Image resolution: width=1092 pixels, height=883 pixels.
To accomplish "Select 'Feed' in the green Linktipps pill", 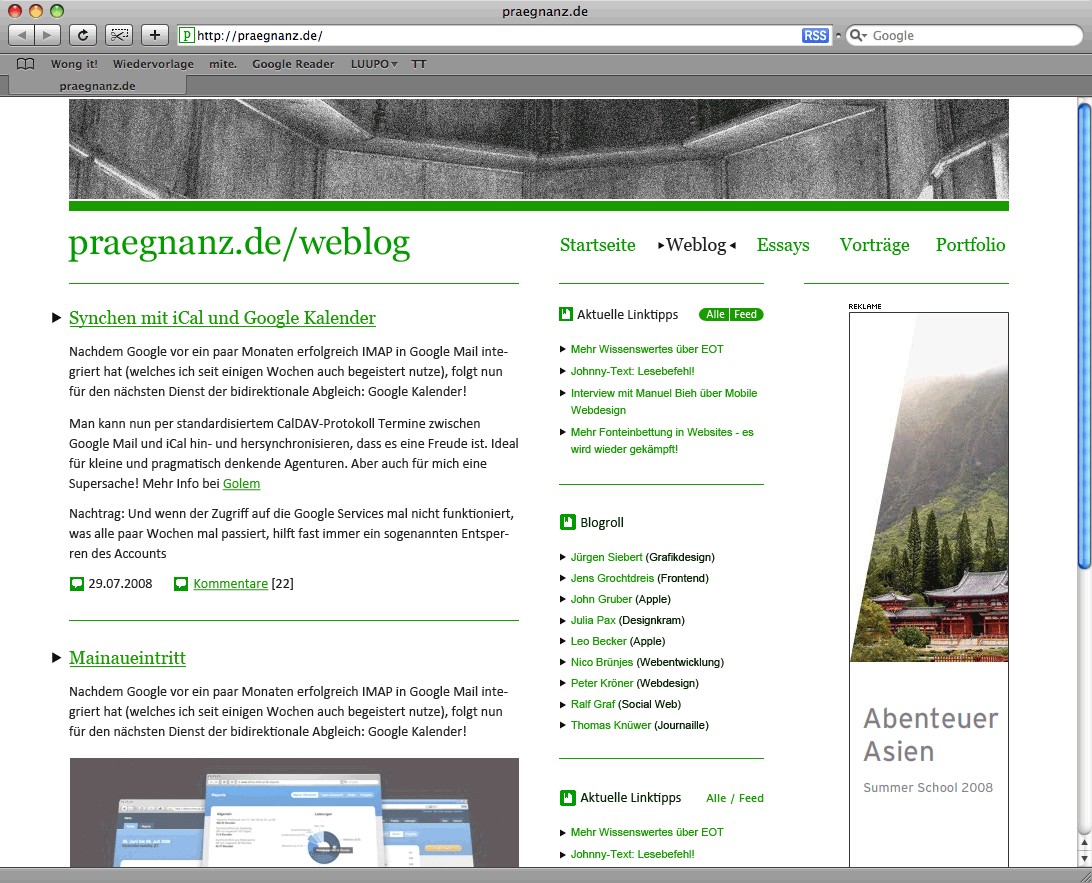I will (746, 315).
